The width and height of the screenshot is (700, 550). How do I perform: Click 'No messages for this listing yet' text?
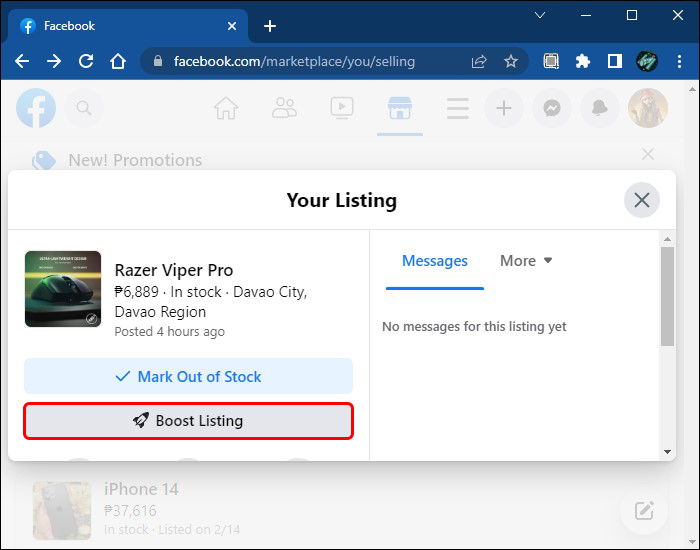[474, 327]
